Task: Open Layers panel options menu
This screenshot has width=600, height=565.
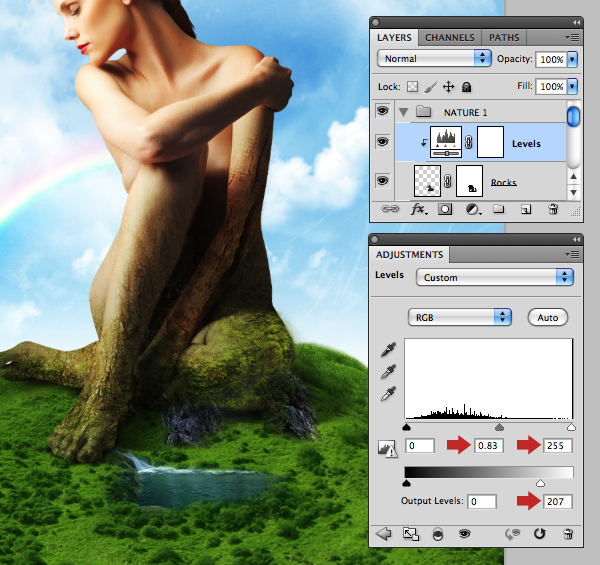Action: 572,37
